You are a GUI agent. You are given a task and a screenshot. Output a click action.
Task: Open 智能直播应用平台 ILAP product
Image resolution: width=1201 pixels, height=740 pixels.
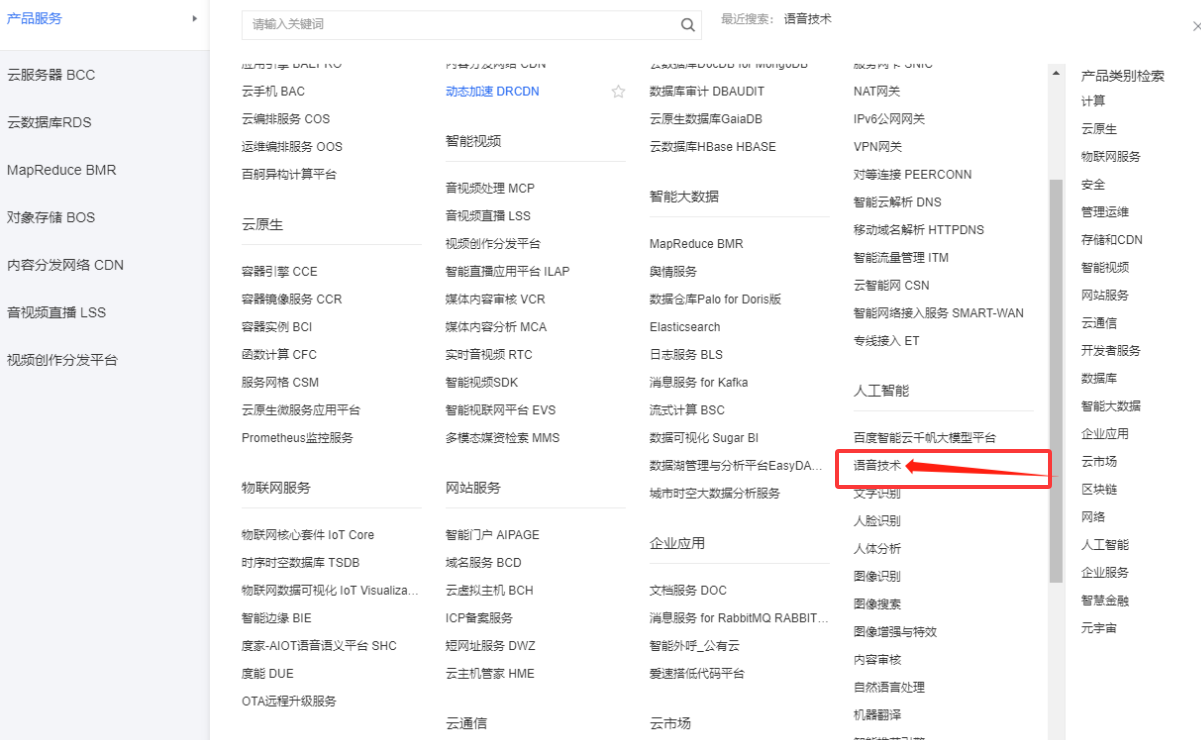[x=507, y=272]
